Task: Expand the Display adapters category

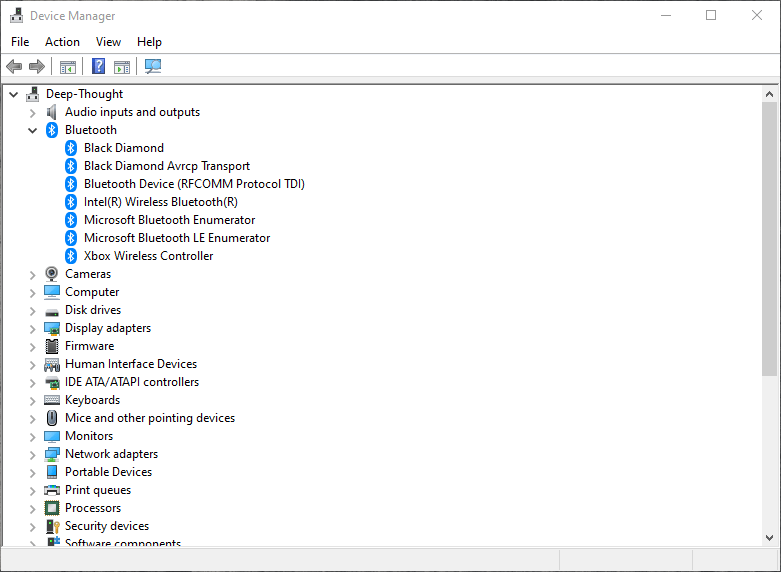Action: pyautogui.click(x=33, y=328)
